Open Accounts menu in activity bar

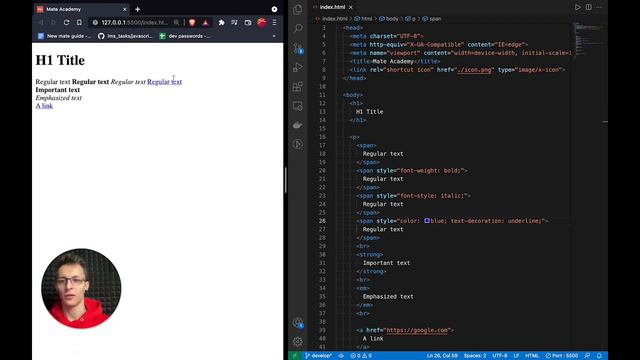click(x=298, y=323)
